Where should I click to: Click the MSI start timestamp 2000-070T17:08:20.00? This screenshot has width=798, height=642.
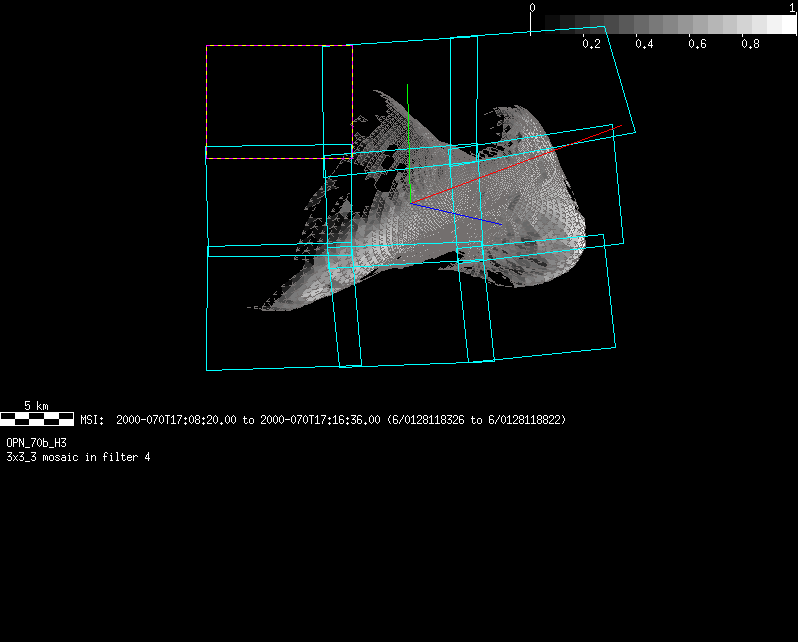pyautogui.click(x=177, y=420)
